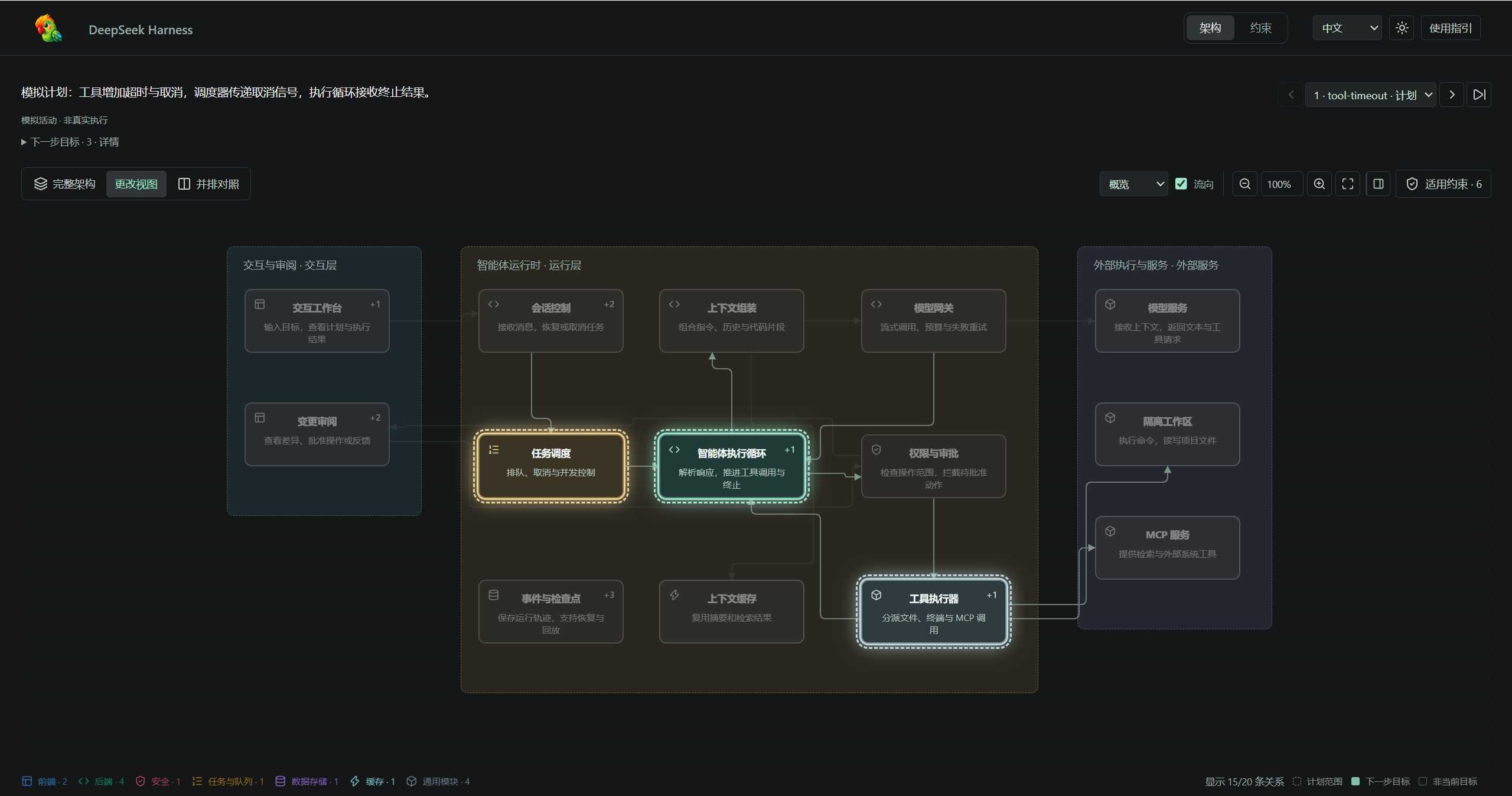Jump to last step with skip-end icon
The width and height of the screenshot is (1512, 796).
tap(1479, 95)
